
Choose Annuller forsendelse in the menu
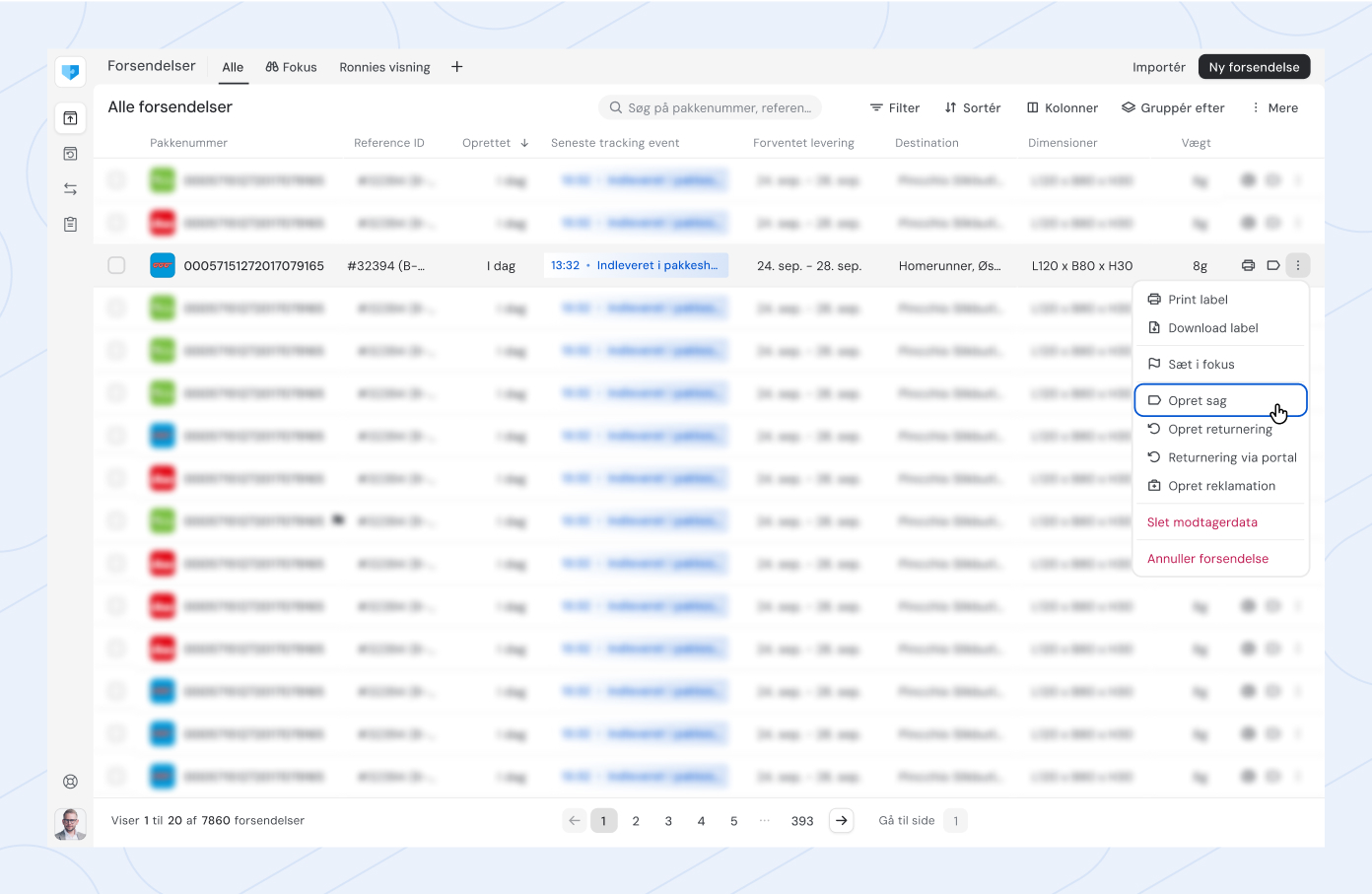[1207, 559]
